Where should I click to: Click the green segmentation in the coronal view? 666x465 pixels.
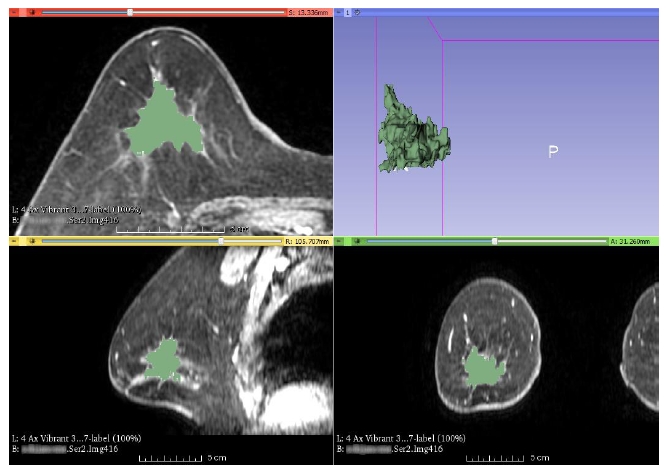pyautogui.click(x=486, y=370)
